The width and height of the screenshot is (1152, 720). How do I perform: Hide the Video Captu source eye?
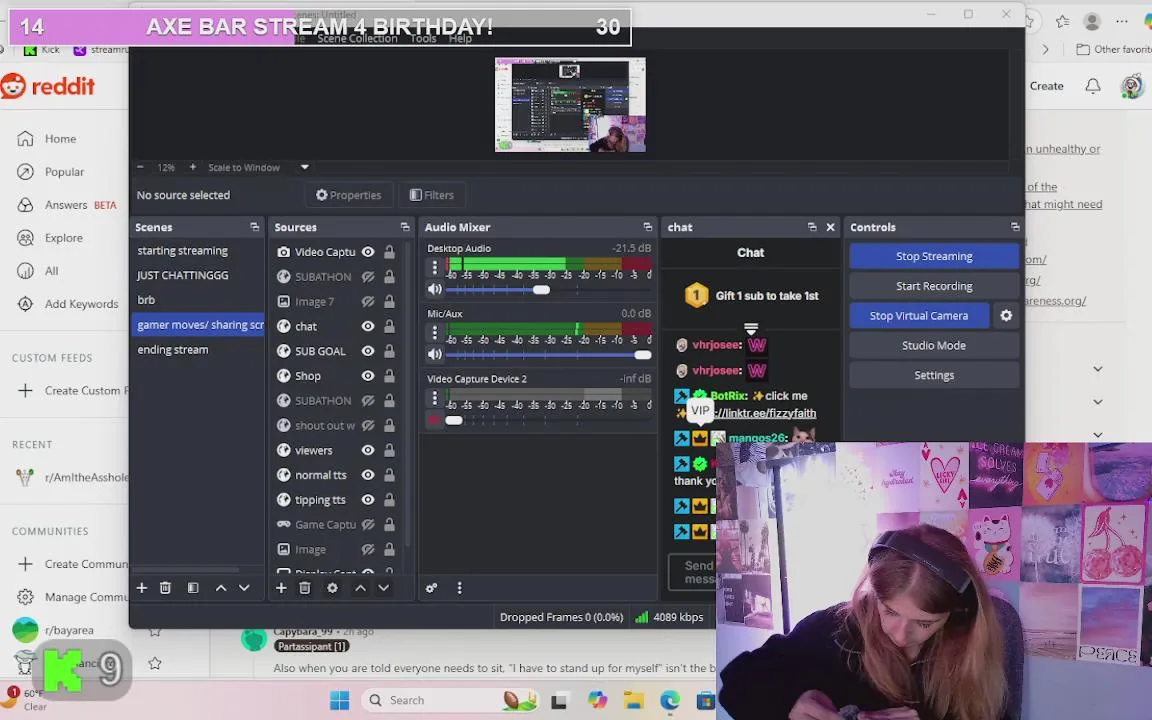click(x=368, y=252)
